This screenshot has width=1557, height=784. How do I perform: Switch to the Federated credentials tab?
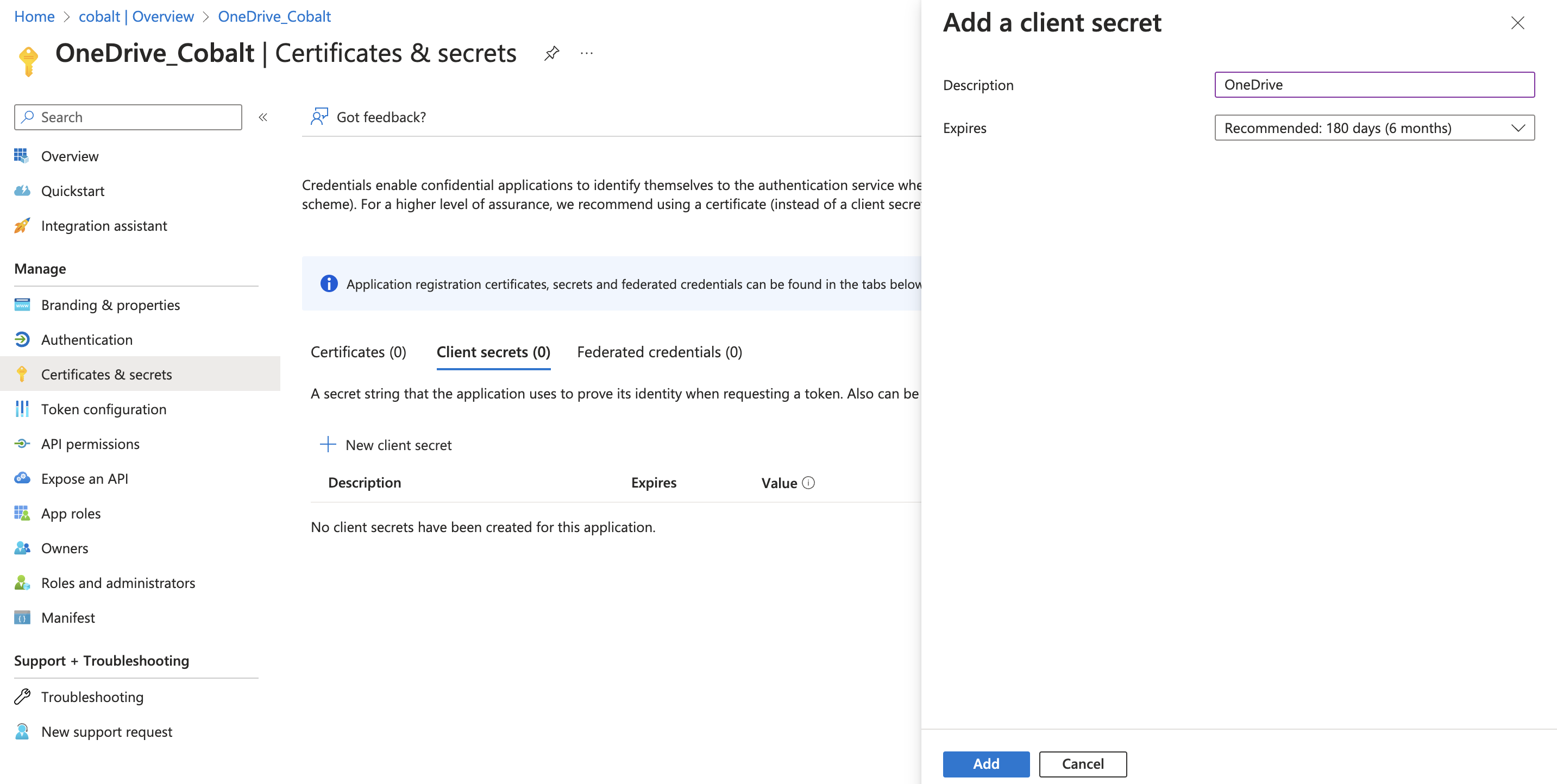point(659,351)
